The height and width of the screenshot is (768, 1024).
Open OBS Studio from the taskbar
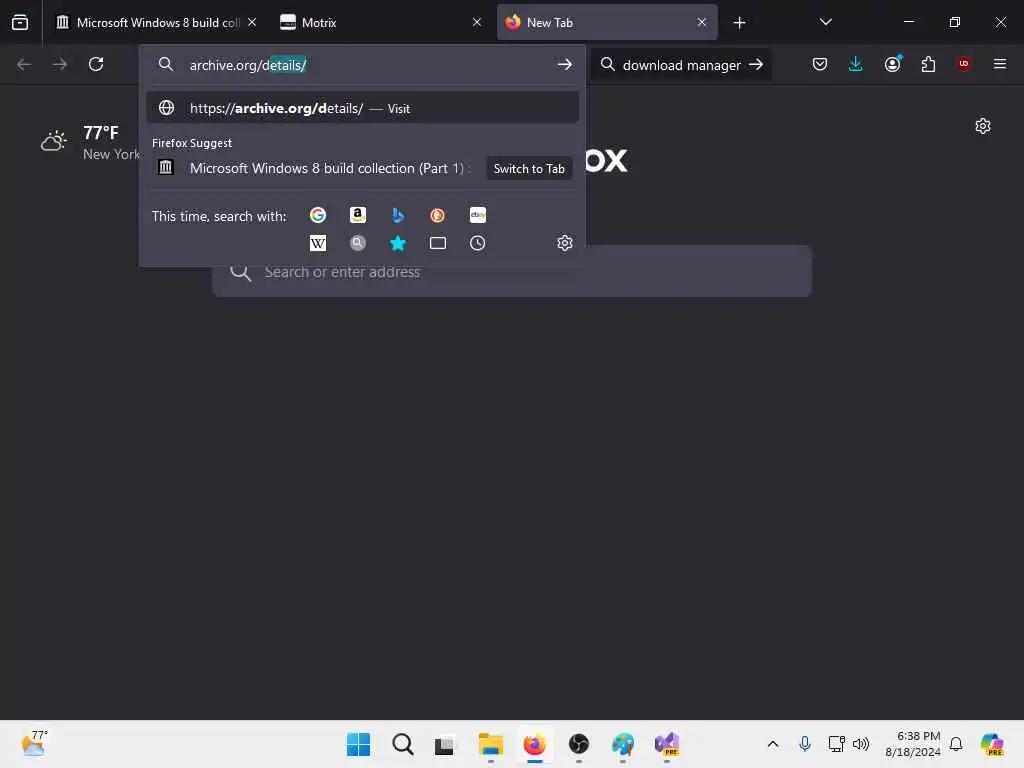(x=579, y=744)
